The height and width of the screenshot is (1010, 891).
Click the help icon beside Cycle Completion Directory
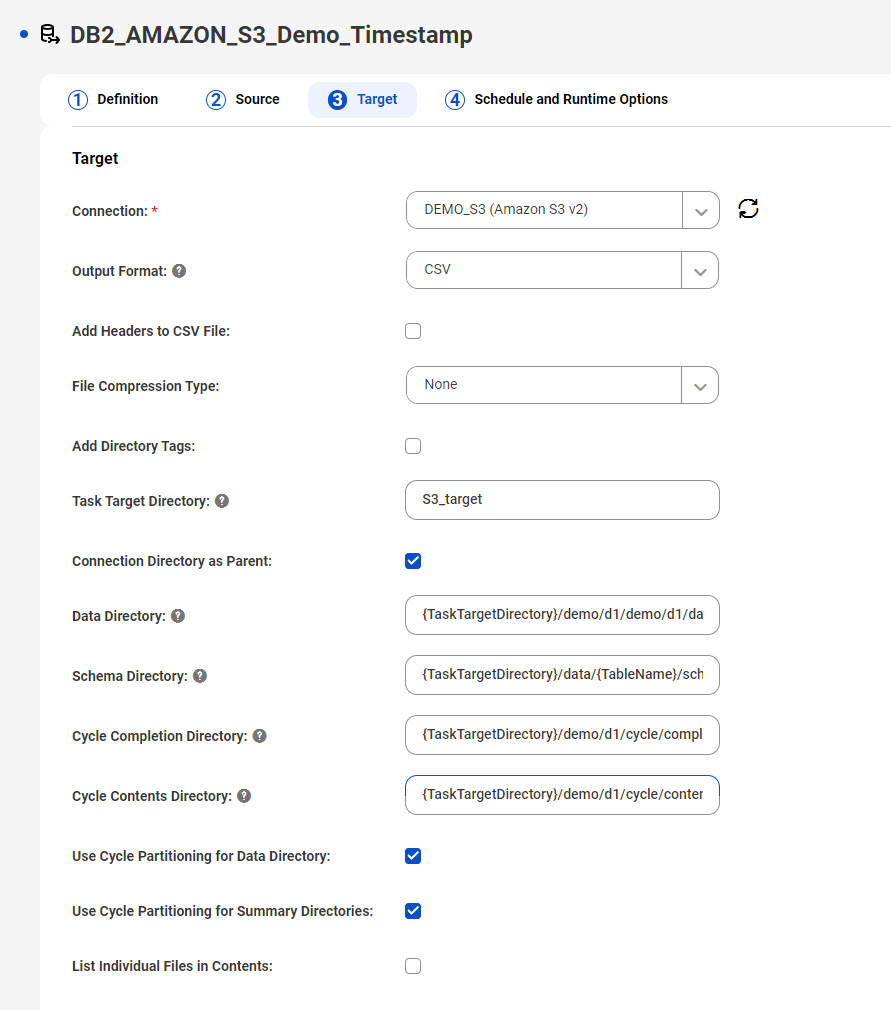[260, 736]
